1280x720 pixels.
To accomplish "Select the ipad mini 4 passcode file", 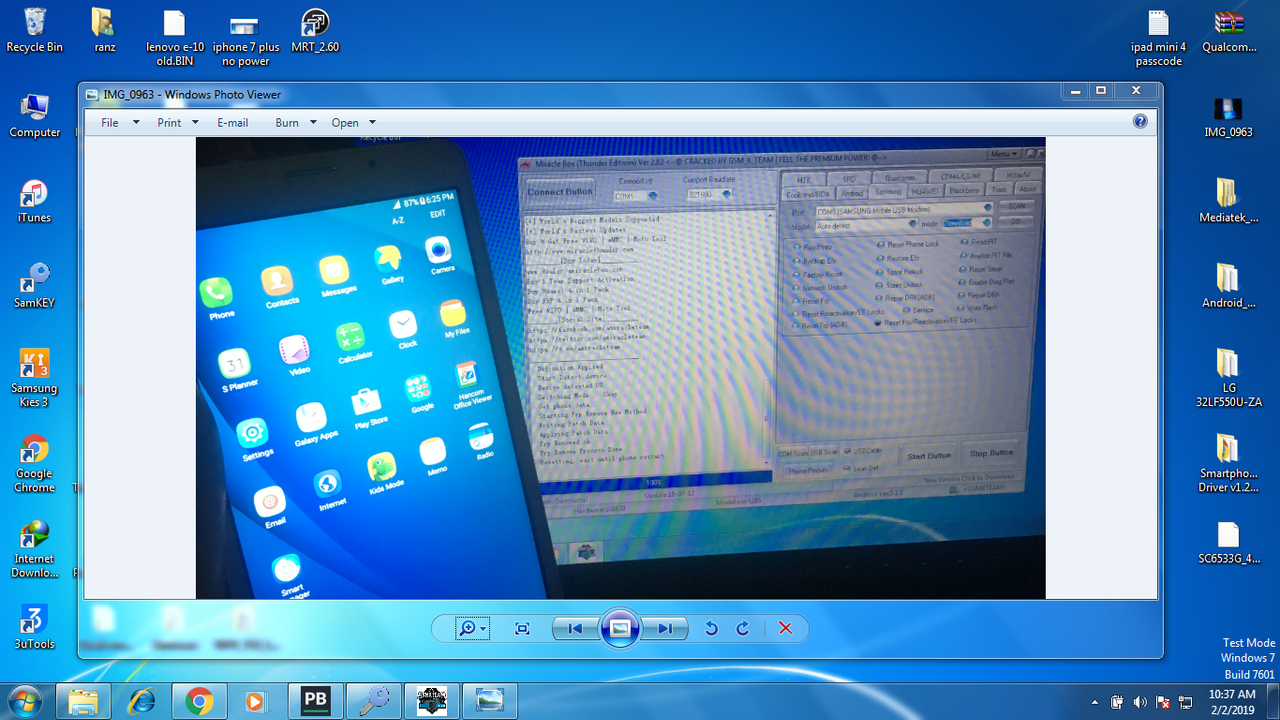I will (x=1159, y=38).
